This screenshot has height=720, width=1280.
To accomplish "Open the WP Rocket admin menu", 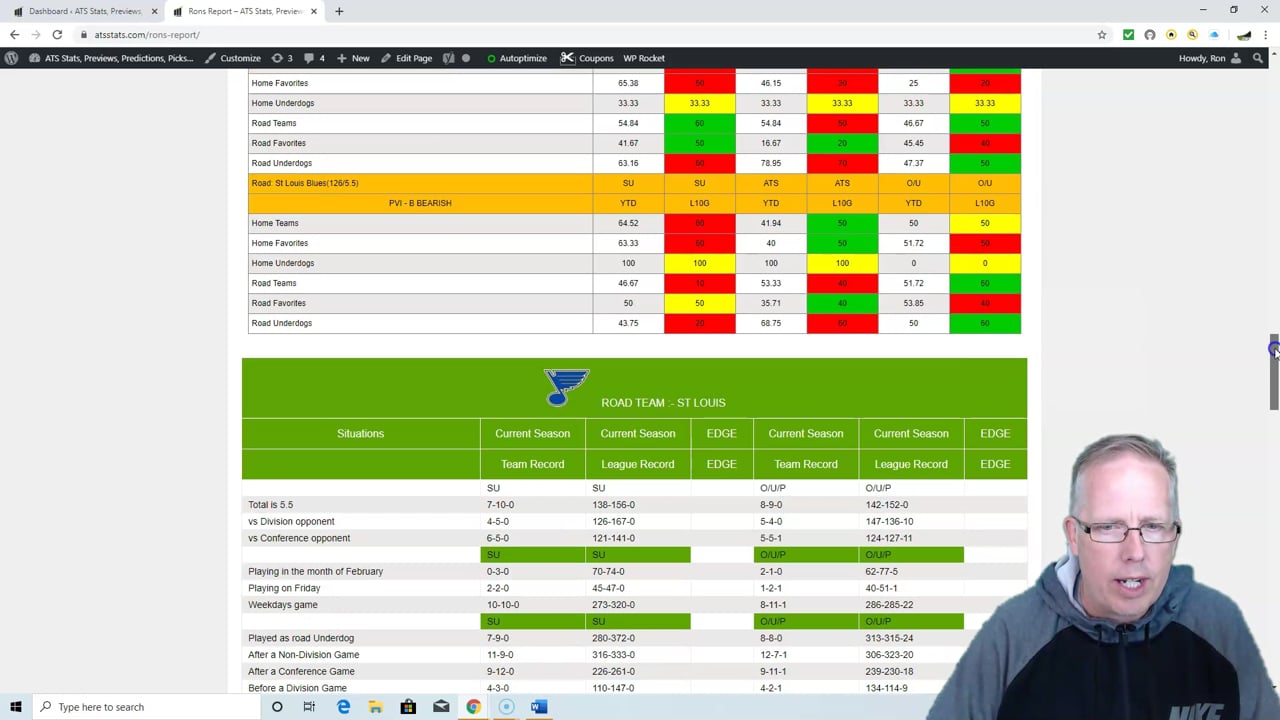I will [x=643, y=58].
